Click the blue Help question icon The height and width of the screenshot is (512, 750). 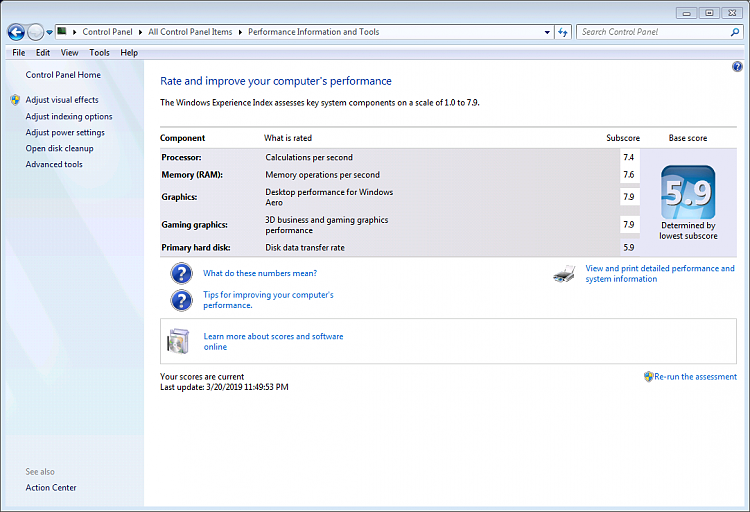tap(737, 67)
